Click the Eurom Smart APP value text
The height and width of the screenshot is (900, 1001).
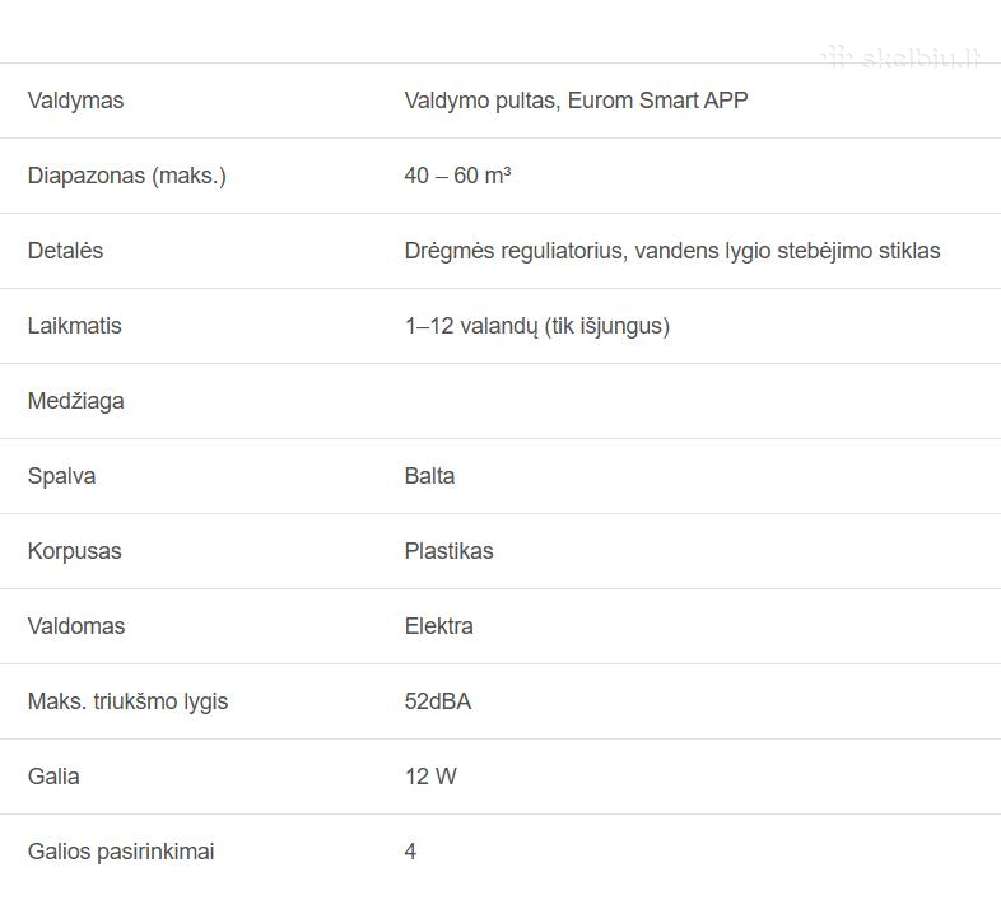tap(658, 100)
